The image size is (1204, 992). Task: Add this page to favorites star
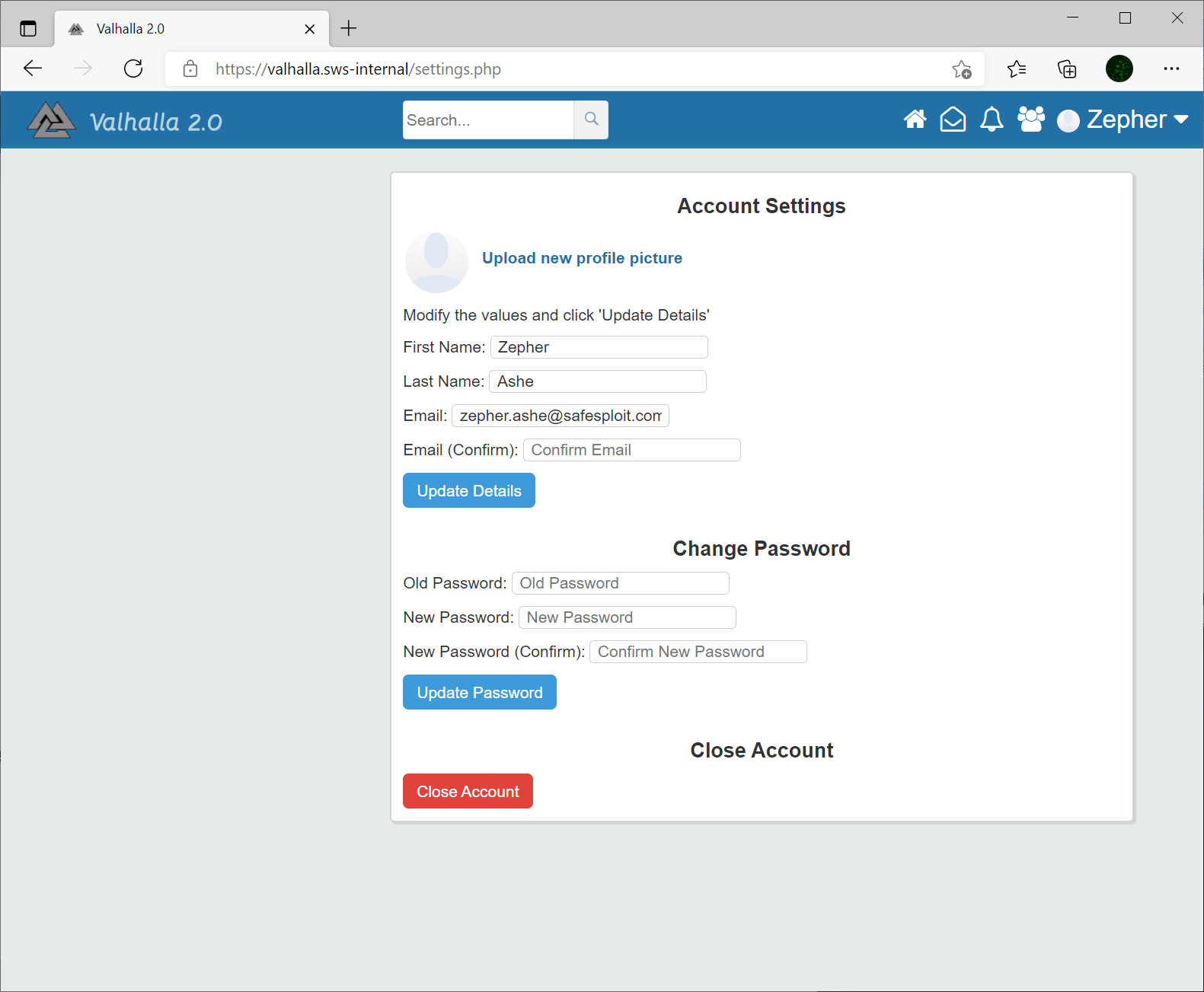(962, 69)
